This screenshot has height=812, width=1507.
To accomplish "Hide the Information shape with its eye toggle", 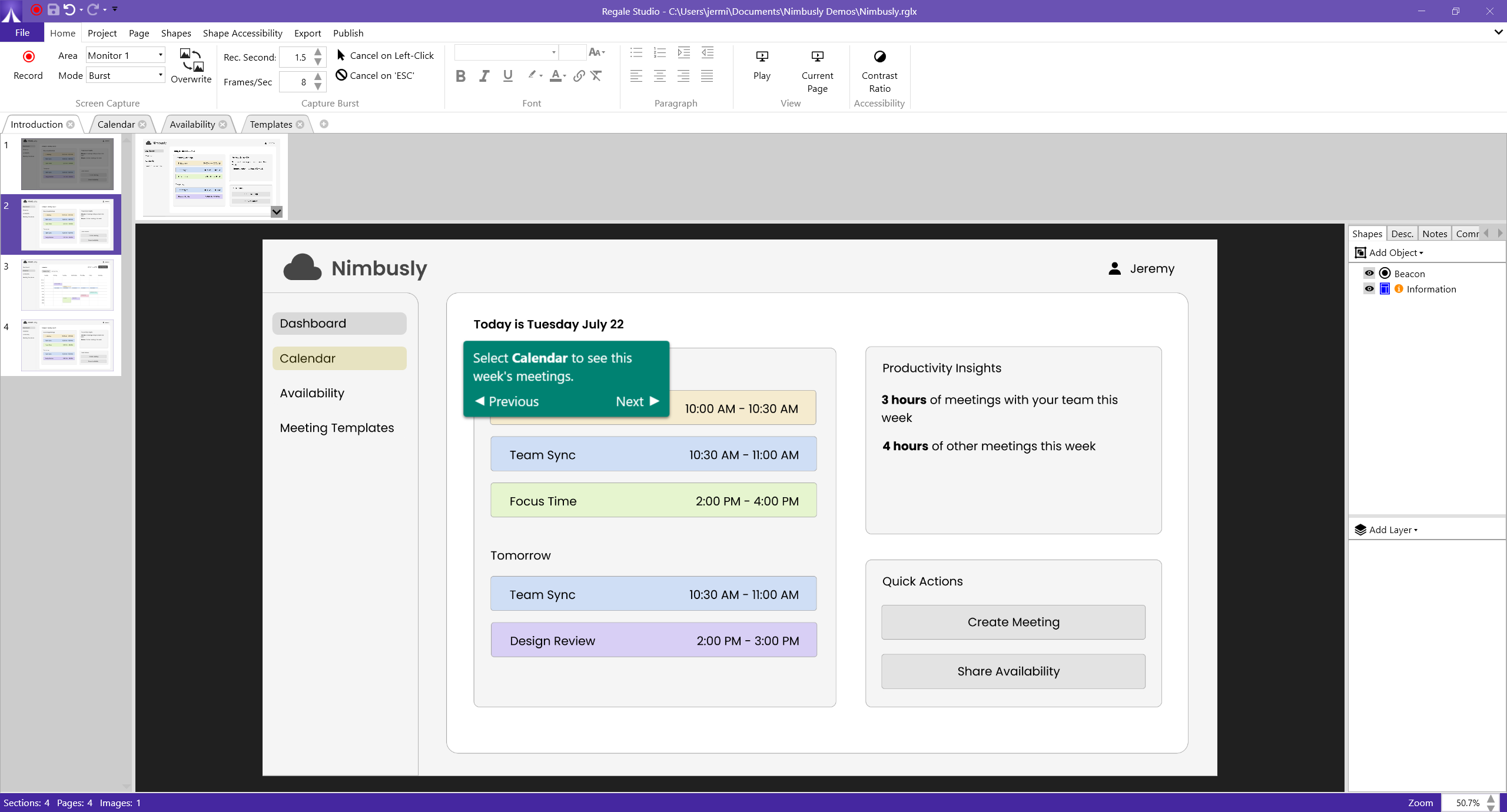I will (1369, 288).
